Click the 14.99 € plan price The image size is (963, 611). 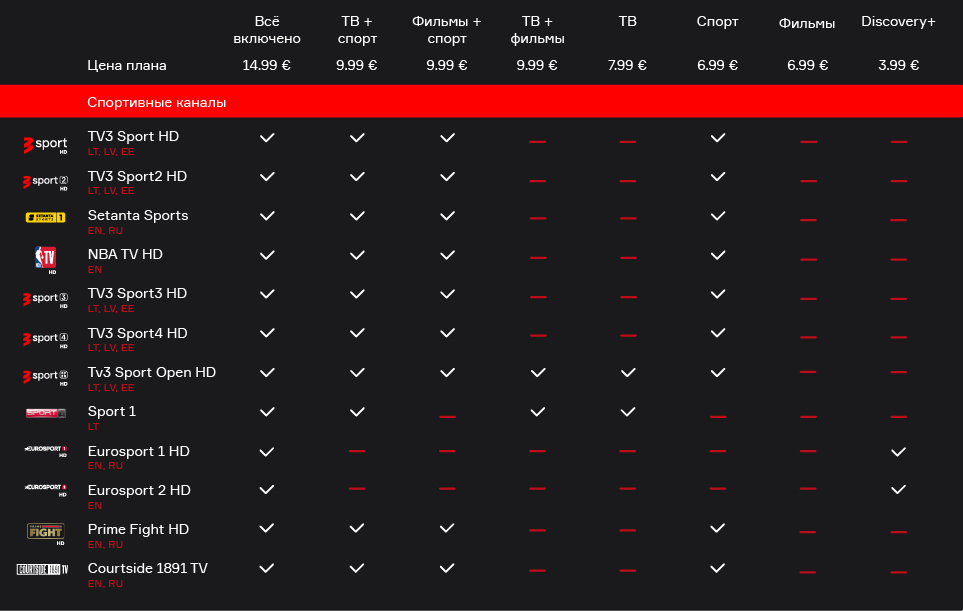coord(267,65)
